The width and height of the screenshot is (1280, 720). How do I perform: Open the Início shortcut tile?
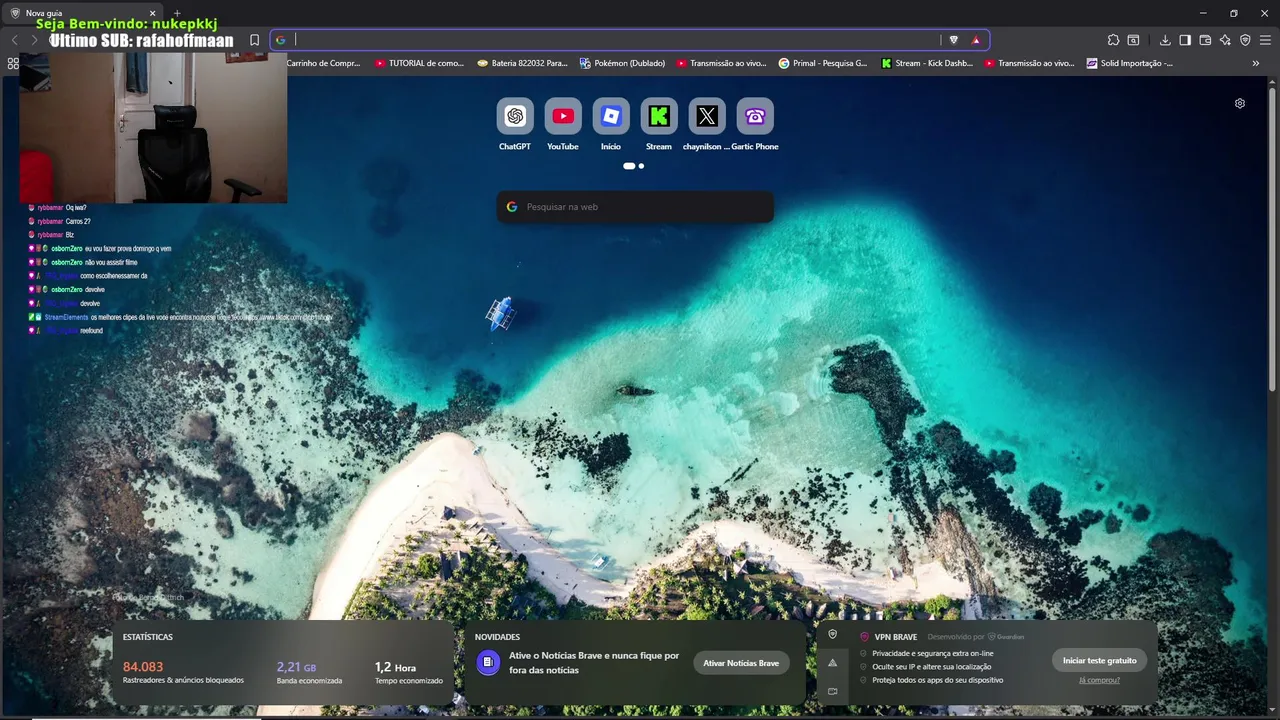(611, 117)
